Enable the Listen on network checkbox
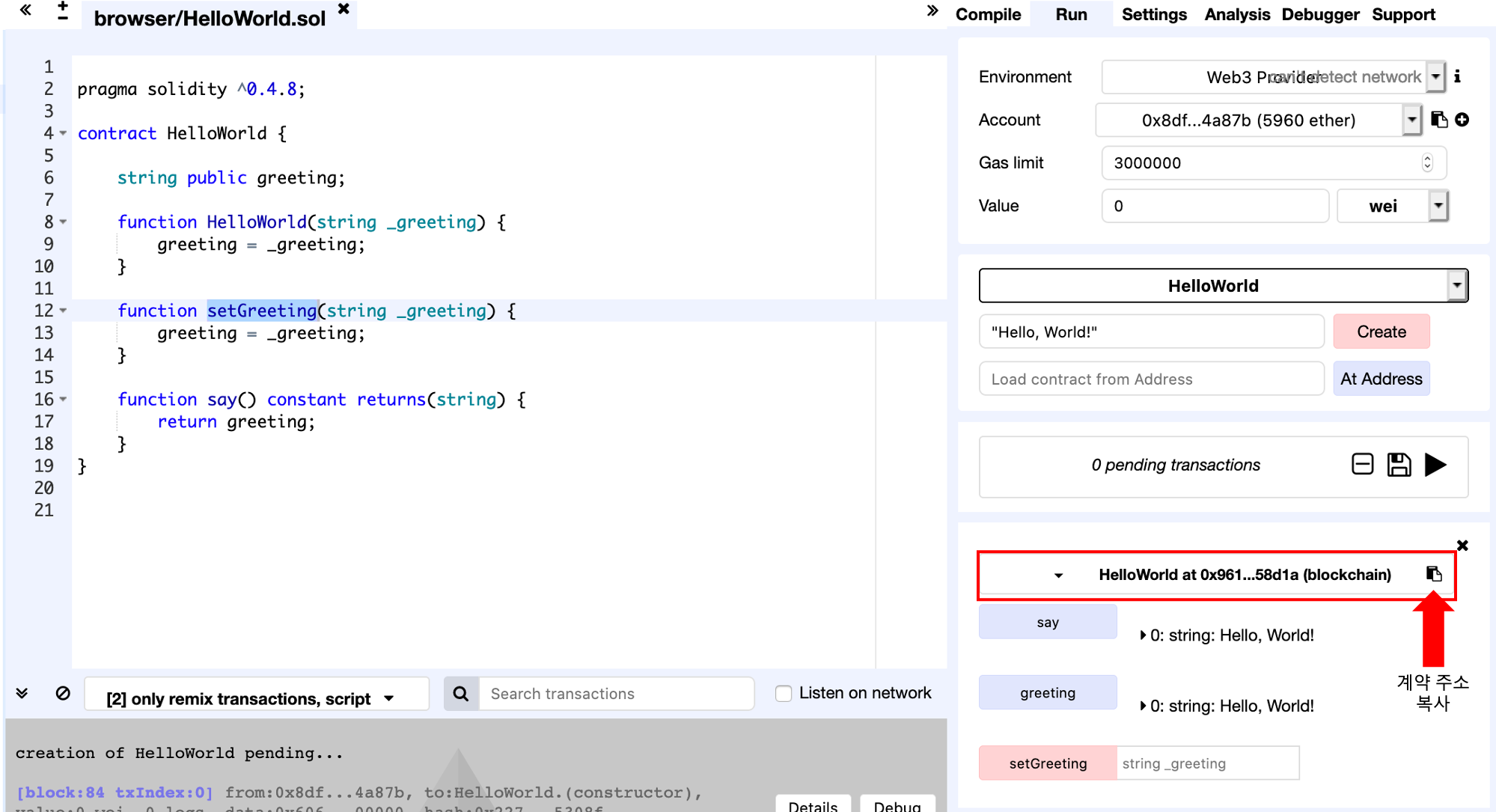The height and width of the screenshot is (812, 1496). 784,694
